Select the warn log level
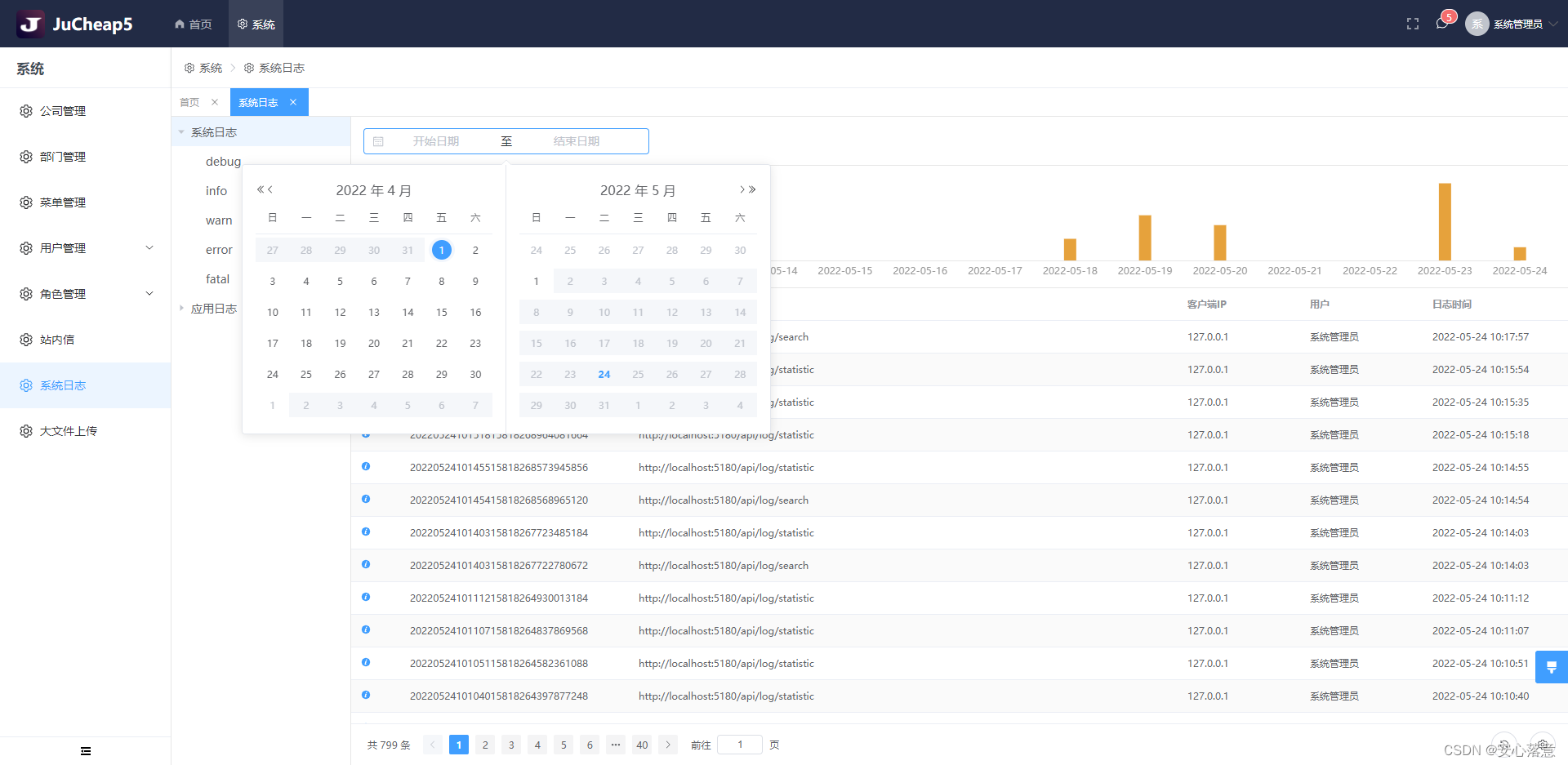Screen dimensions: 1568x765 (219, 220)
